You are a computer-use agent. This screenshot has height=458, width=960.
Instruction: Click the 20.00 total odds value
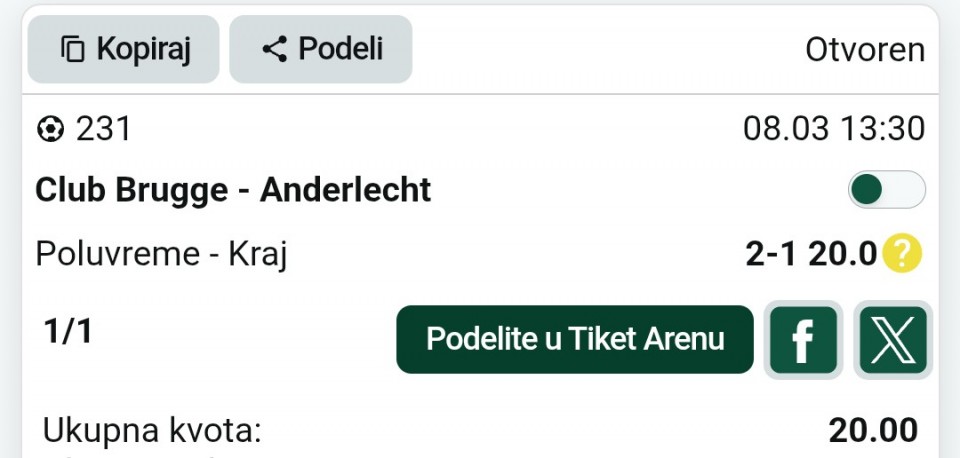(x=873, y=431)
